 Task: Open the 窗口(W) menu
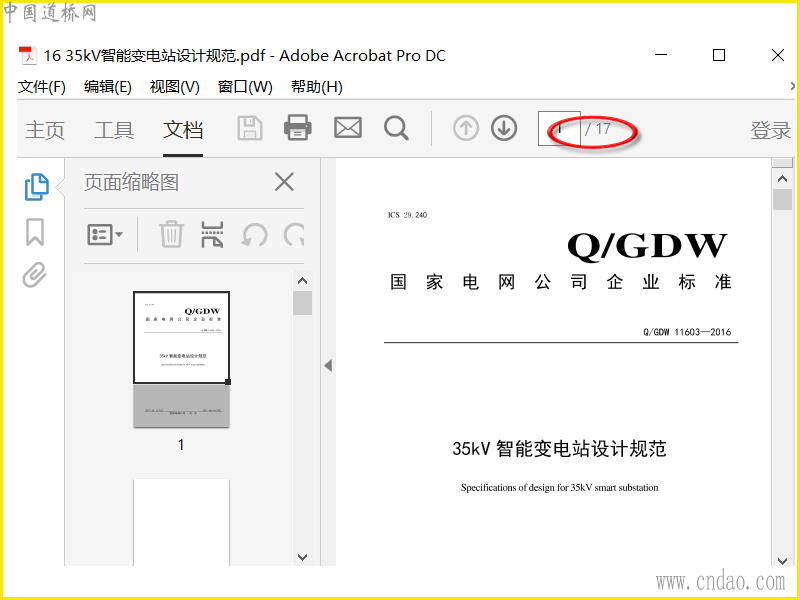pyautogui.click(x=245, y=87)
